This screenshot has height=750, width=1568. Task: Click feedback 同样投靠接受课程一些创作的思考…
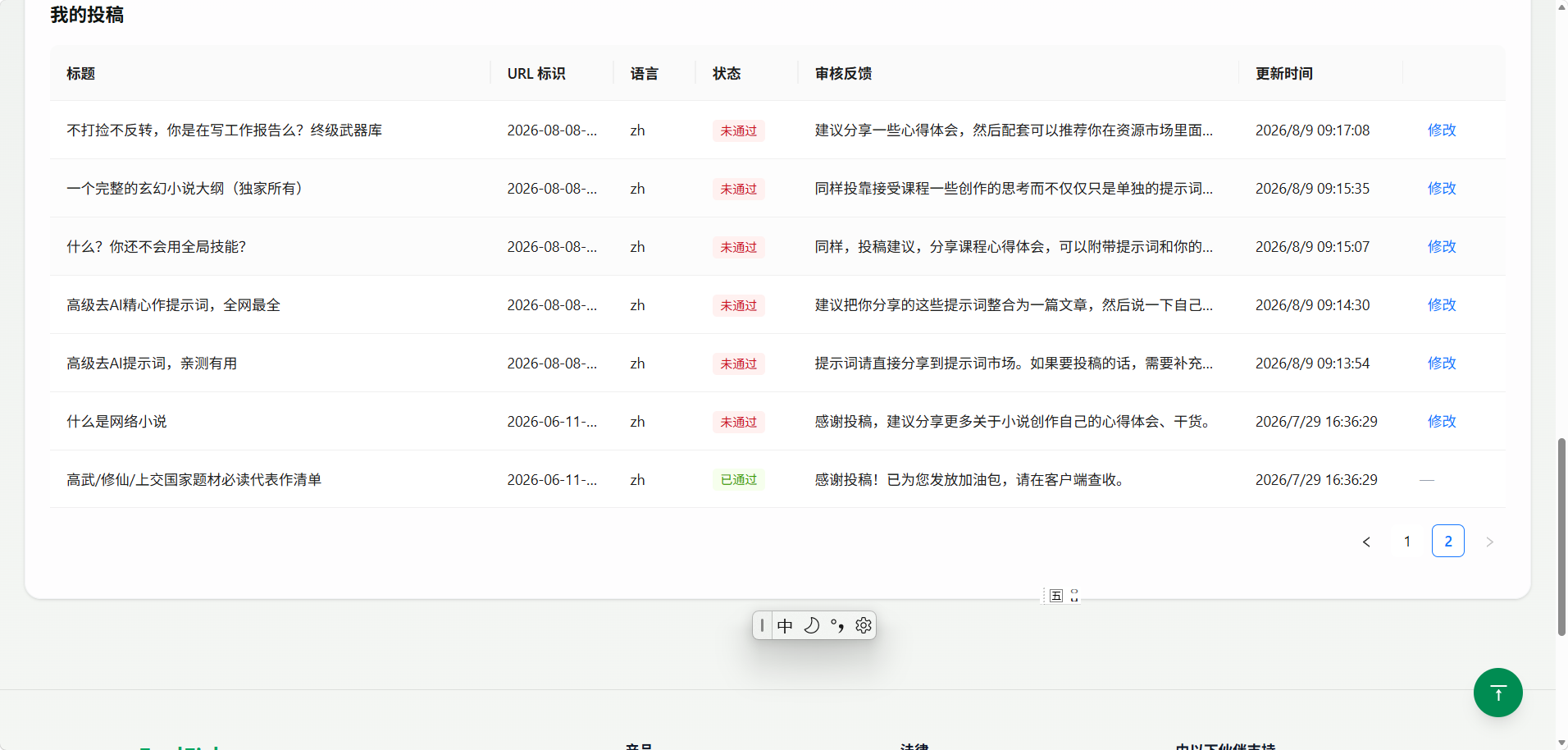1014,189
